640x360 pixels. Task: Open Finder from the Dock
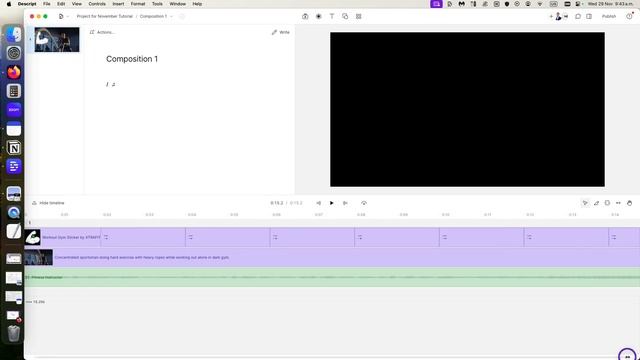click(13, 34)
